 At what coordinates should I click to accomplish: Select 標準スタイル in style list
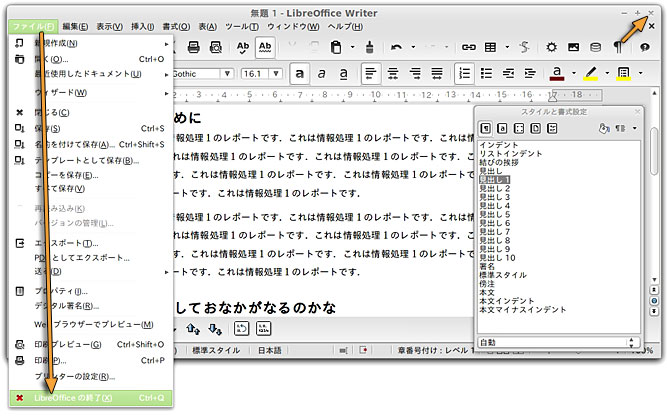503,275
